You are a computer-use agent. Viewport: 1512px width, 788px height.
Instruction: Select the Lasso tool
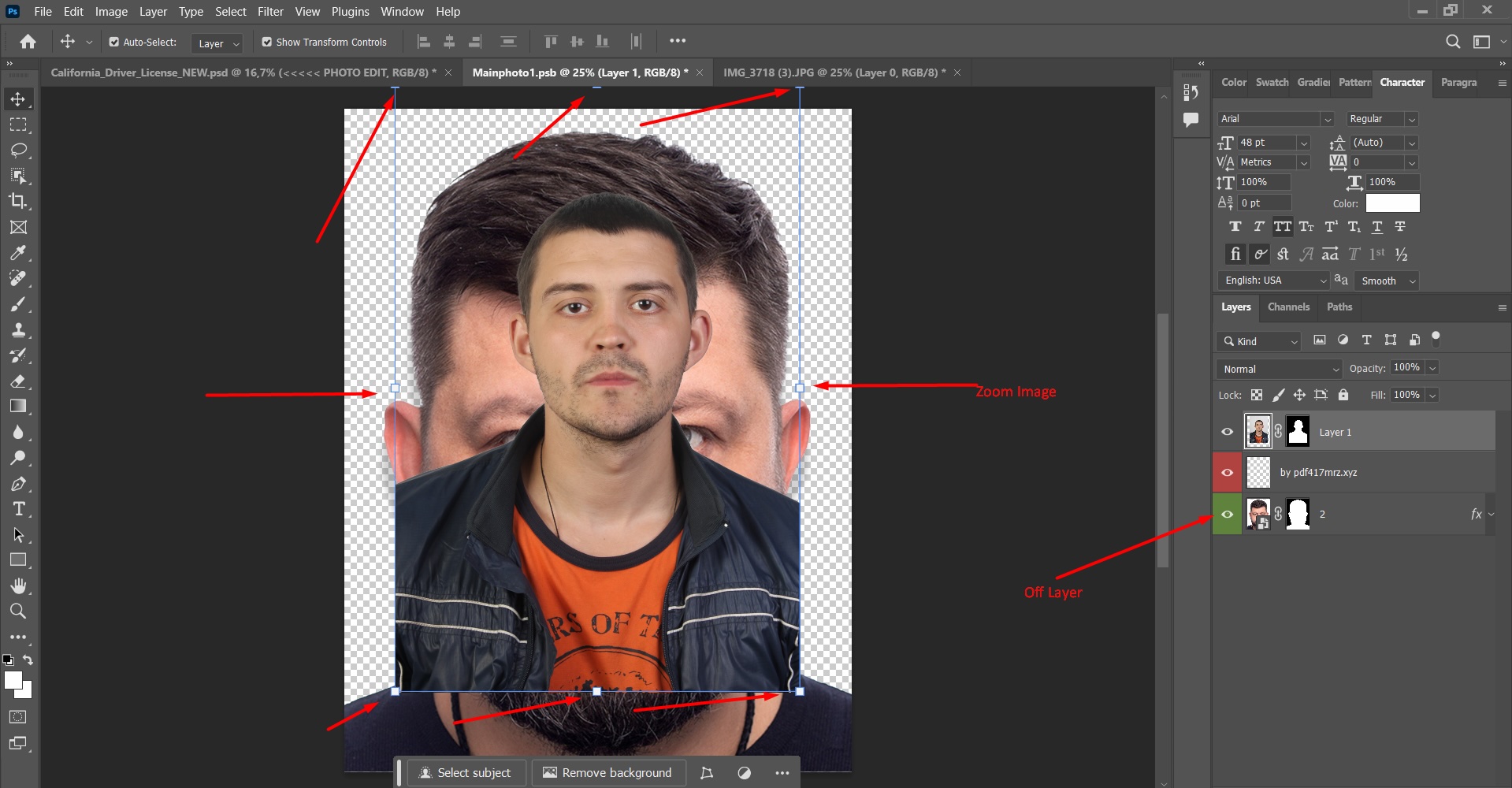click(18, 150)
